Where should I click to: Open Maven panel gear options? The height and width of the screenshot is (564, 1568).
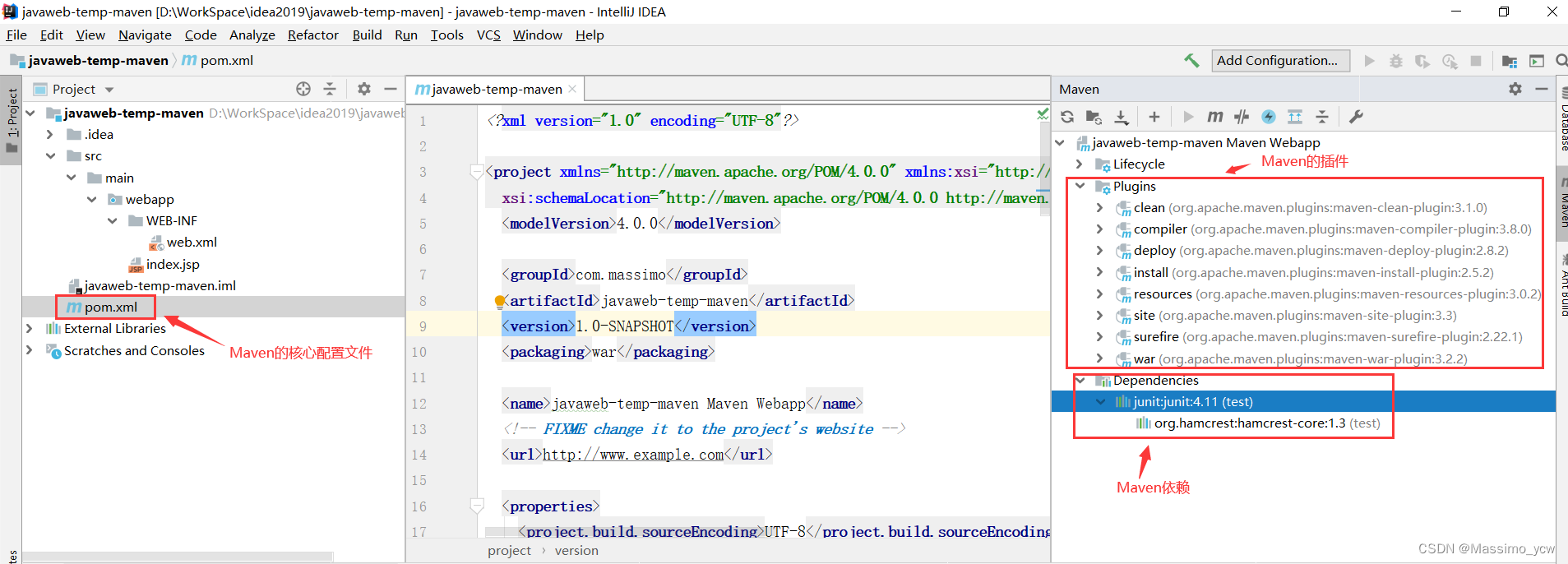coord(1515,89)
